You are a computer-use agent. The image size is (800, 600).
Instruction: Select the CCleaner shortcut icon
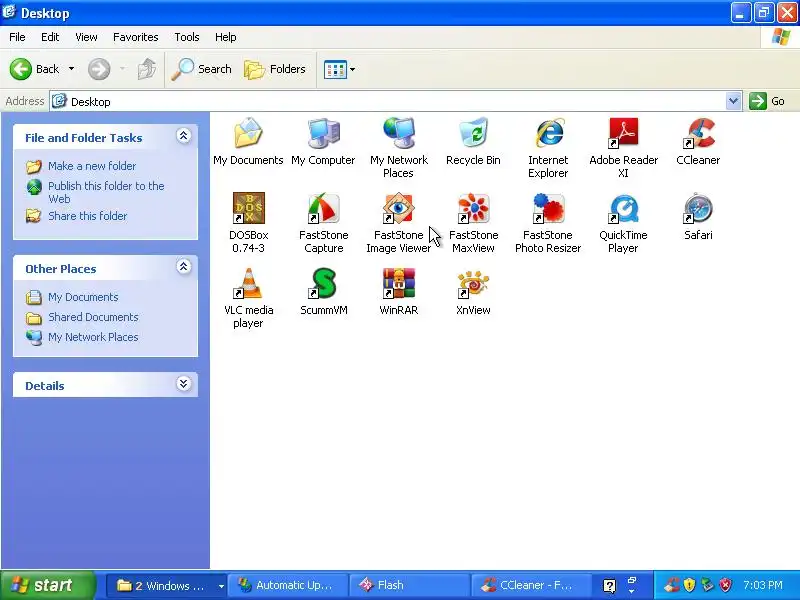click(698, 141)
